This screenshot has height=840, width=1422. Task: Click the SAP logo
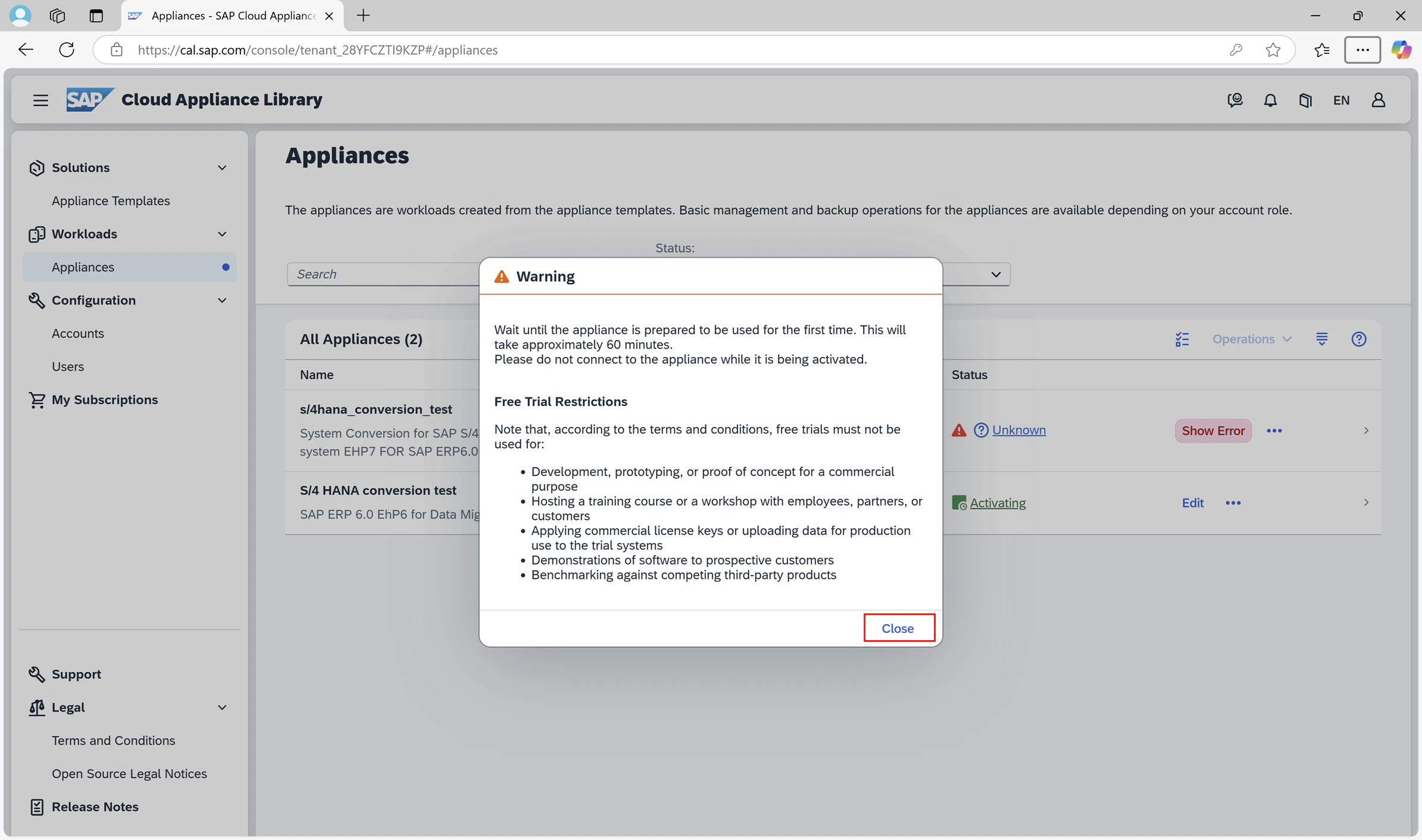click(90, 99)
